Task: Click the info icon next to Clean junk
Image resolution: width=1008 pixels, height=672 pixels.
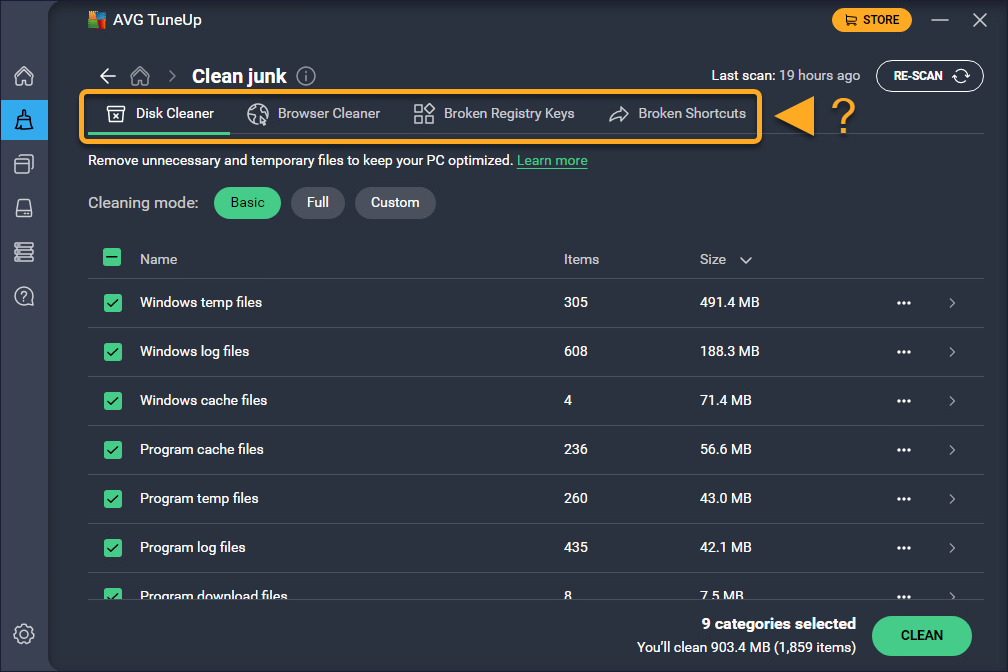Action: (x=306, y=76)
